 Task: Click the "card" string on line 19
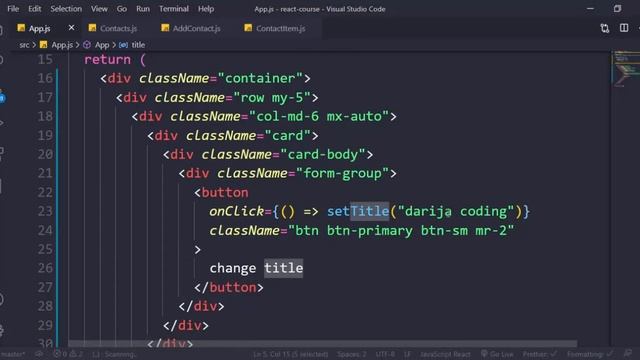[x=288, y=136]
